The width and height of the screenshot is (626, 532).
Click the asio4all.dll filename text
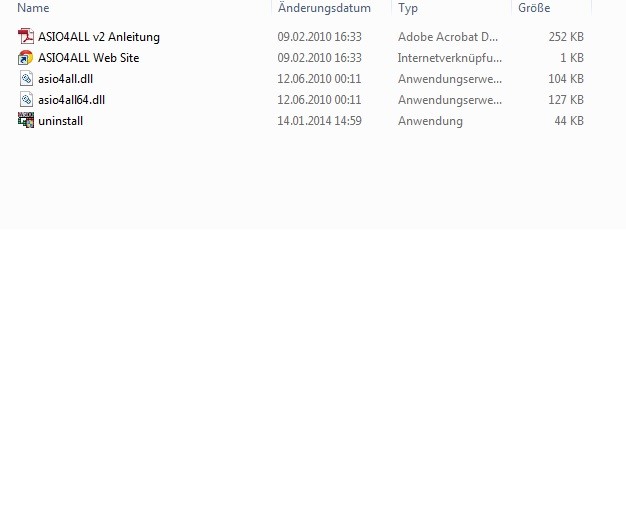pos(65,79)
